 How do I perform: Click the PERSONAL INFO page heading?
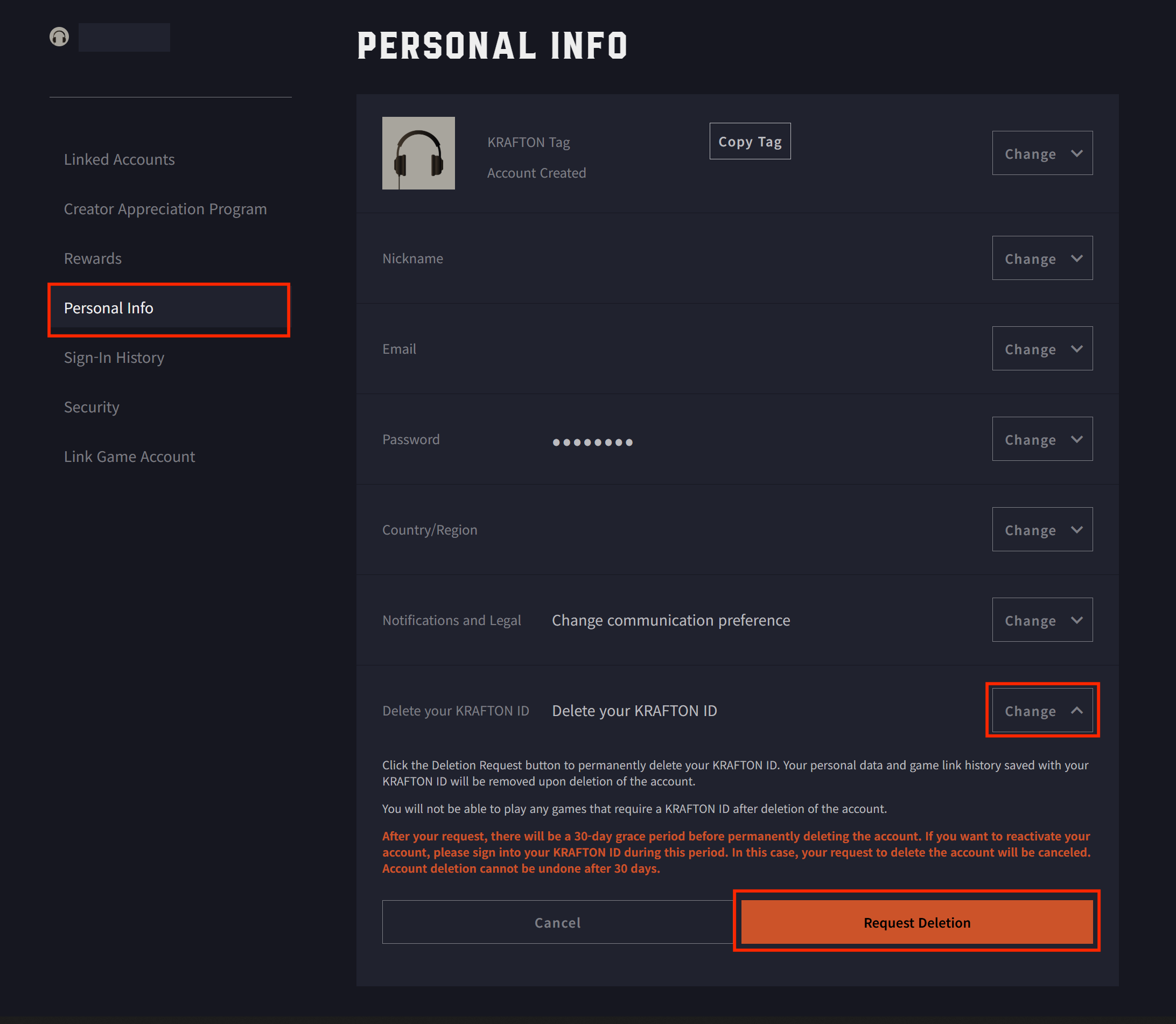coord(492,46)
